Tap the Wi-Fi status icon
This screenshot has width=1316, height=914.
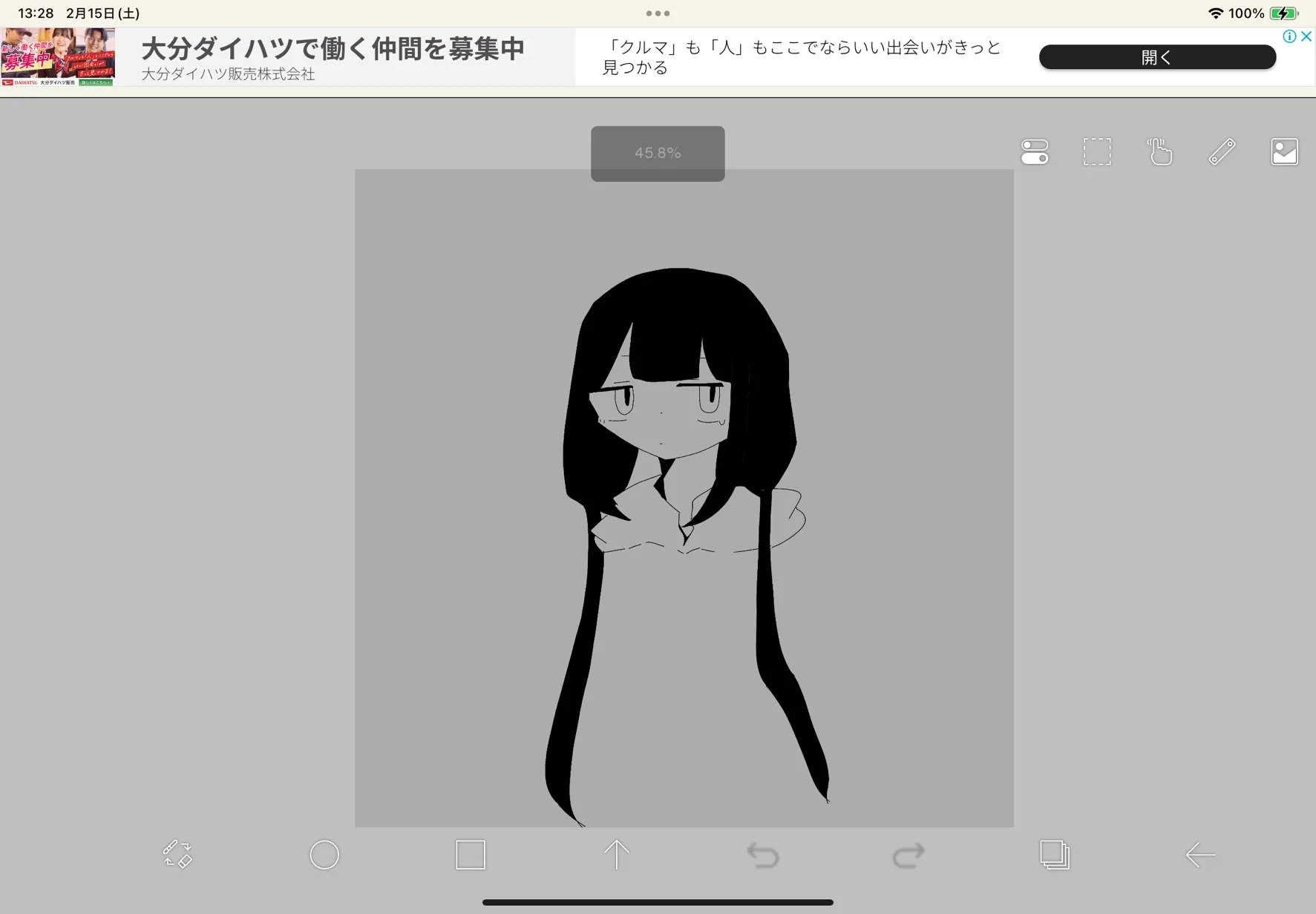[1215, 13]
